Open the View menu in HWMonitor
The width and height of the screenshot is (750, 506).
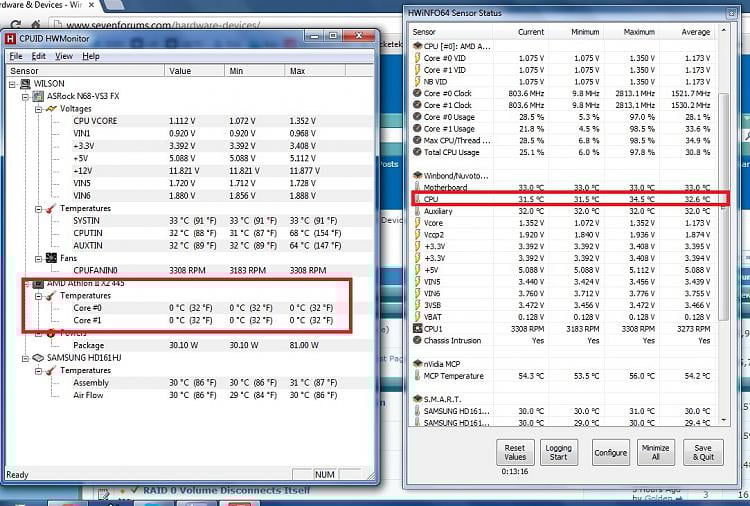64,56
